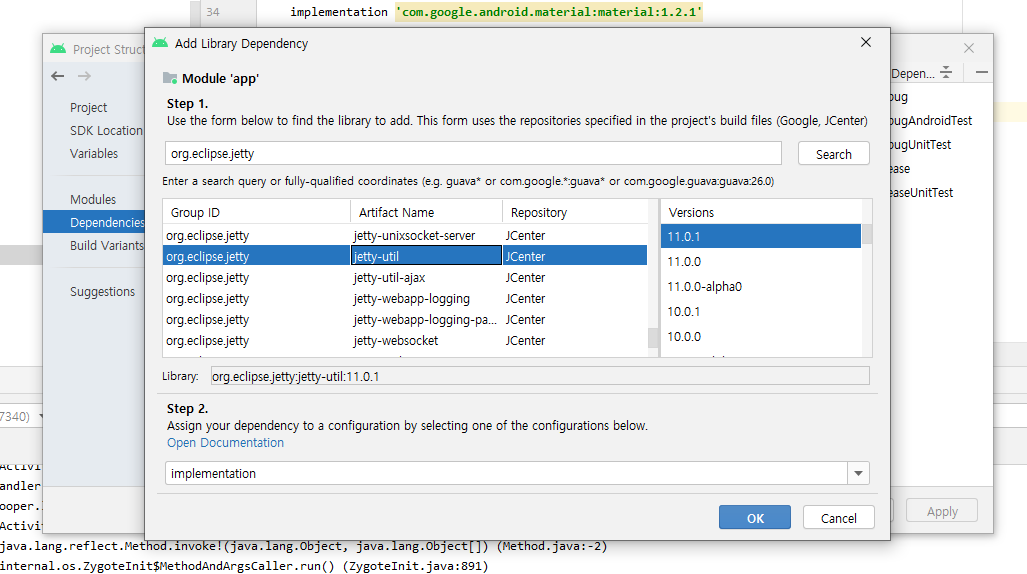Choose version 10.0.1
Image resolution: width=1027 pixels, height=574 pixels.
click(x=761, y=311)
